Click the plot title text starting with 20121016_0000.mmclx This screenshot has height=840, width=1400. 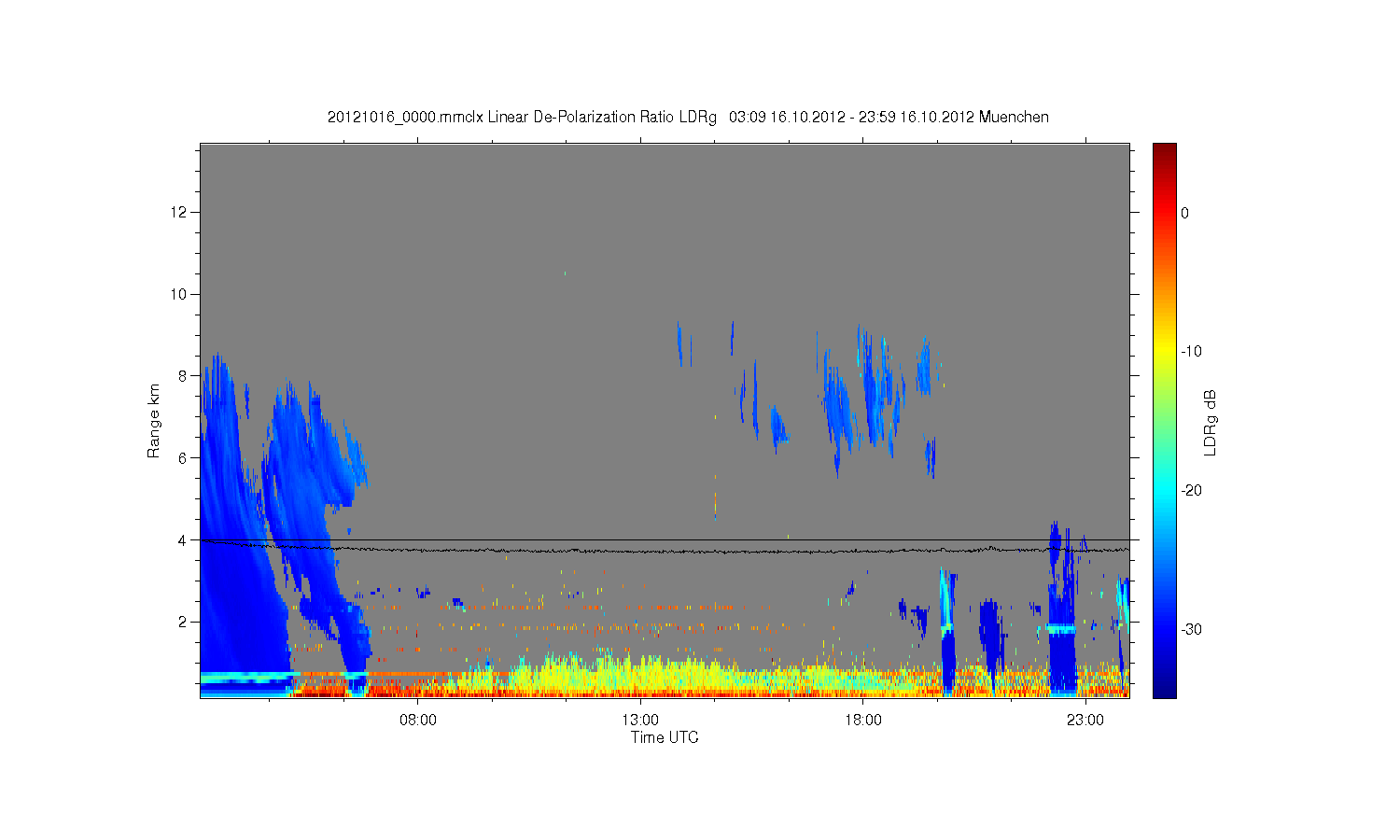point(688,118)
